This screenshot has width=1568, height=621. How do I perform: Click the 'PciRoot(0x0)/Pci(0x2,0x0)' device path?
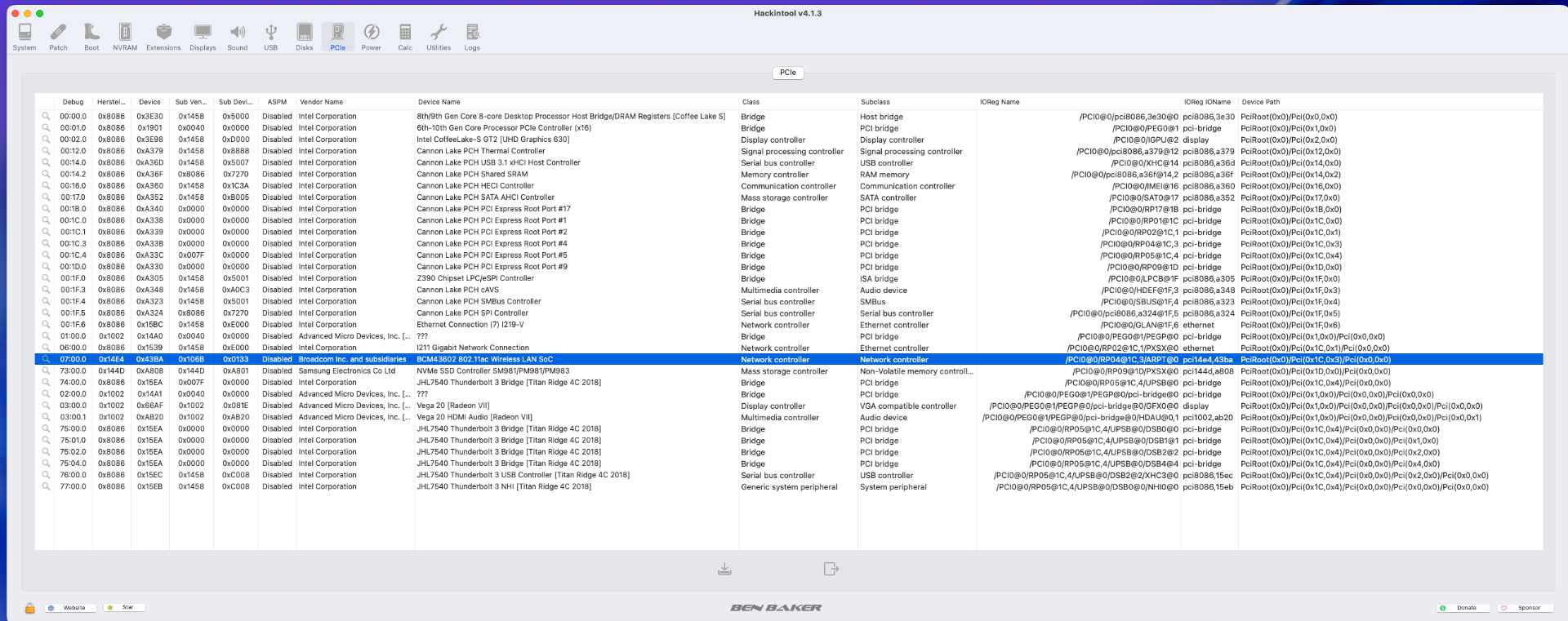[x=1290, y=140]
